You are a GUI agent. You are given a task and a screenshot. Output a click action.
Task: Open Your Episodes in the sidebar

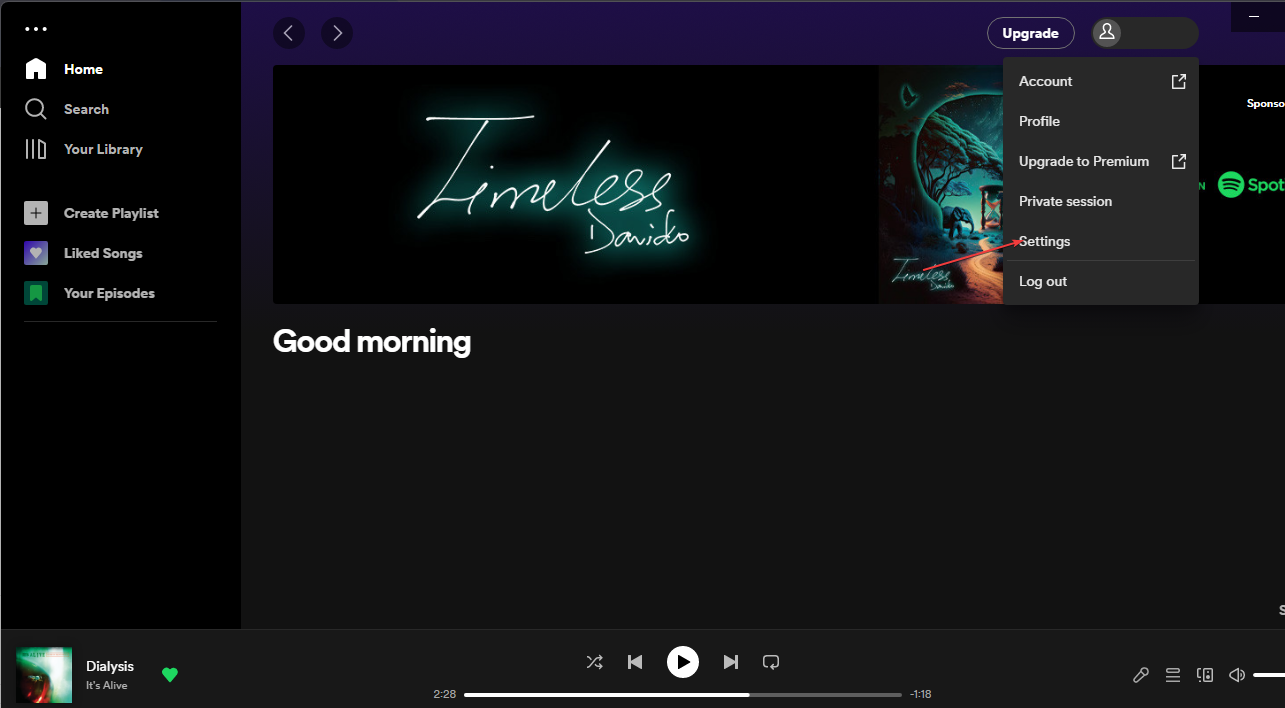coord(89,293)
